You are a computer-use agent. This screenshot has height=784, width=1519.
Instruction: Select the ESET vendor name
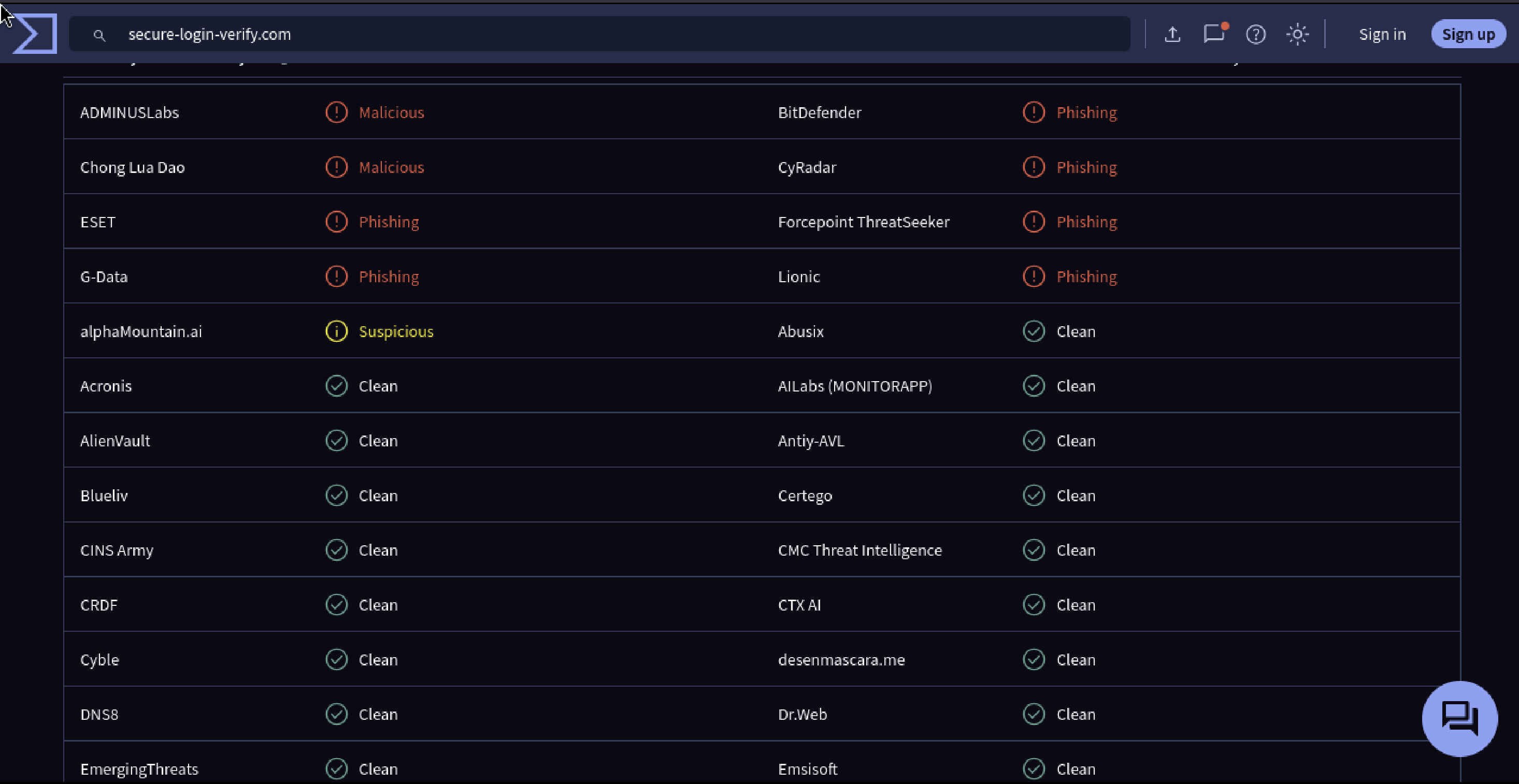[x=98, y=222]
